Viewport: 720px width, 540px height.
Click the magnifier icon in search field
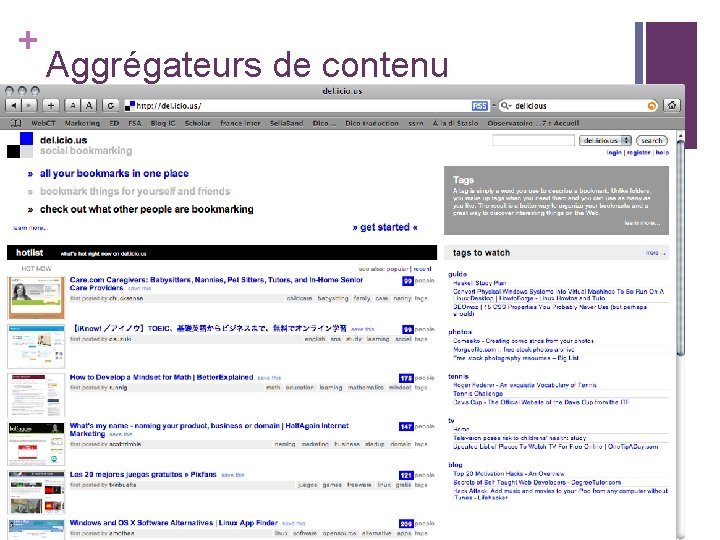tap(505, 106)
